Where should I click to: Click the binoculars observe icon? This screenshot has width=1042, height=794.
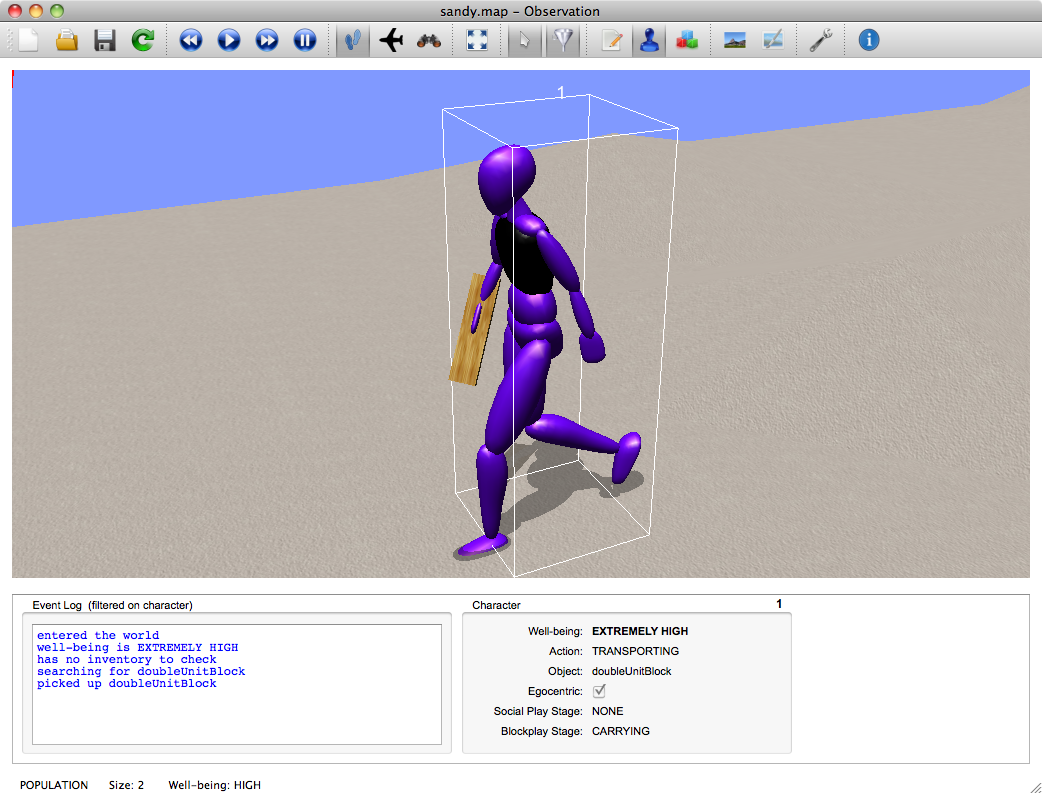click(429, 41)
